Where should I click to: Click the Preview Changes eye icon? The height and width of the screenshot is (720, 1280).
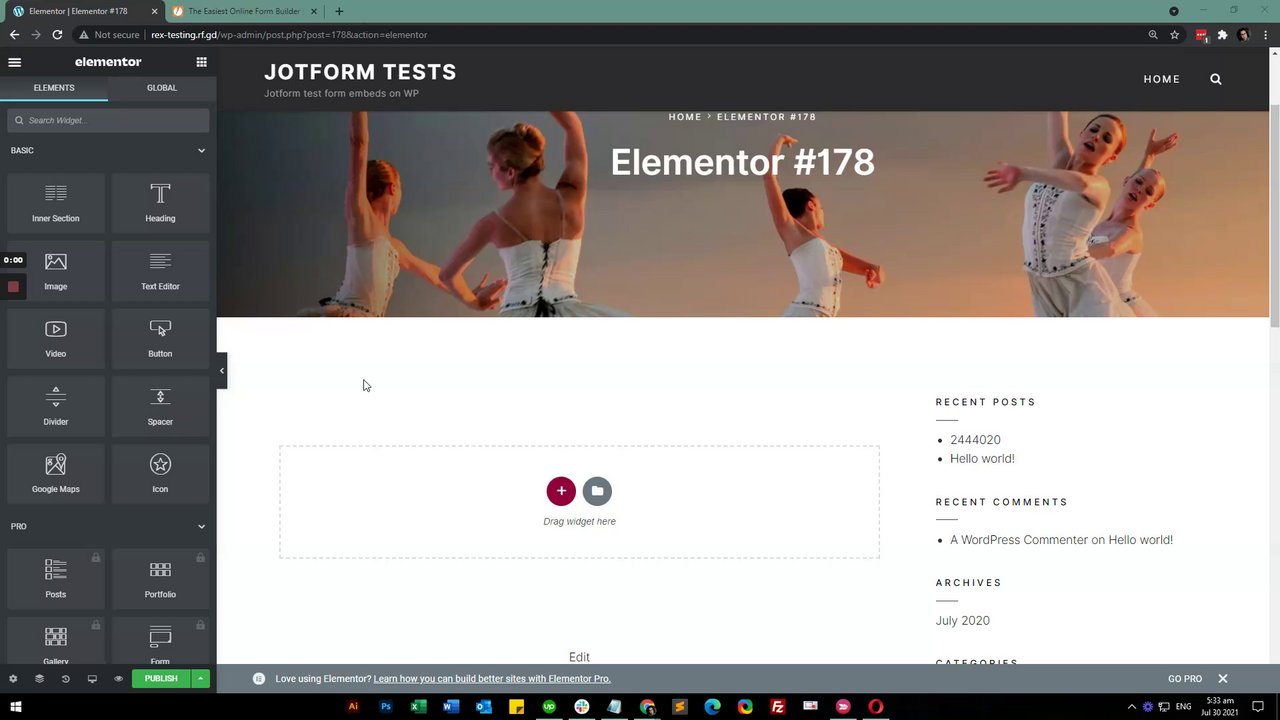pyautogui.click(x=118, y=679)
